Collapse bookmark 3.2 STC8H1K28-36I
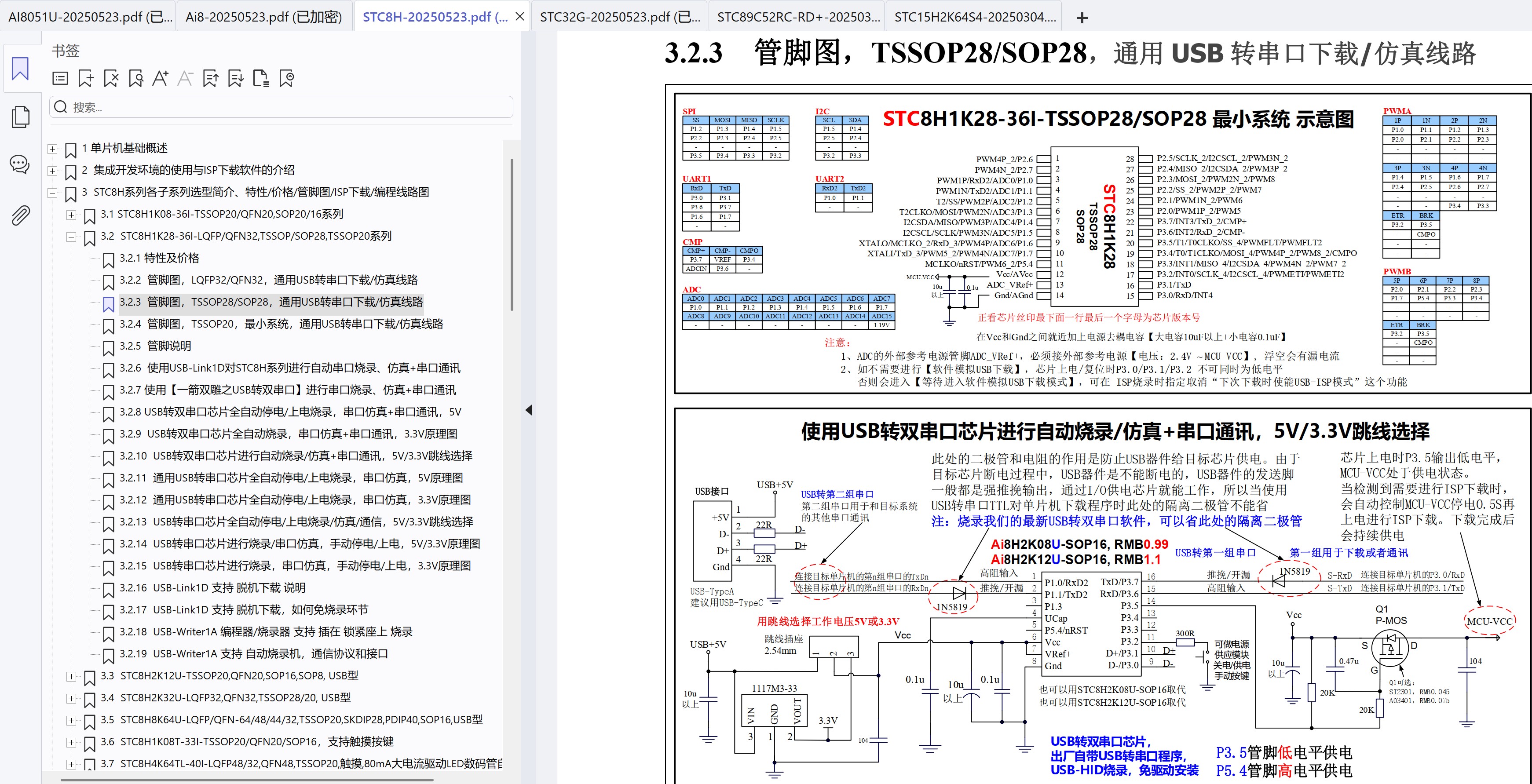Screen dimensions: 1532x784 tap(71, 237)
